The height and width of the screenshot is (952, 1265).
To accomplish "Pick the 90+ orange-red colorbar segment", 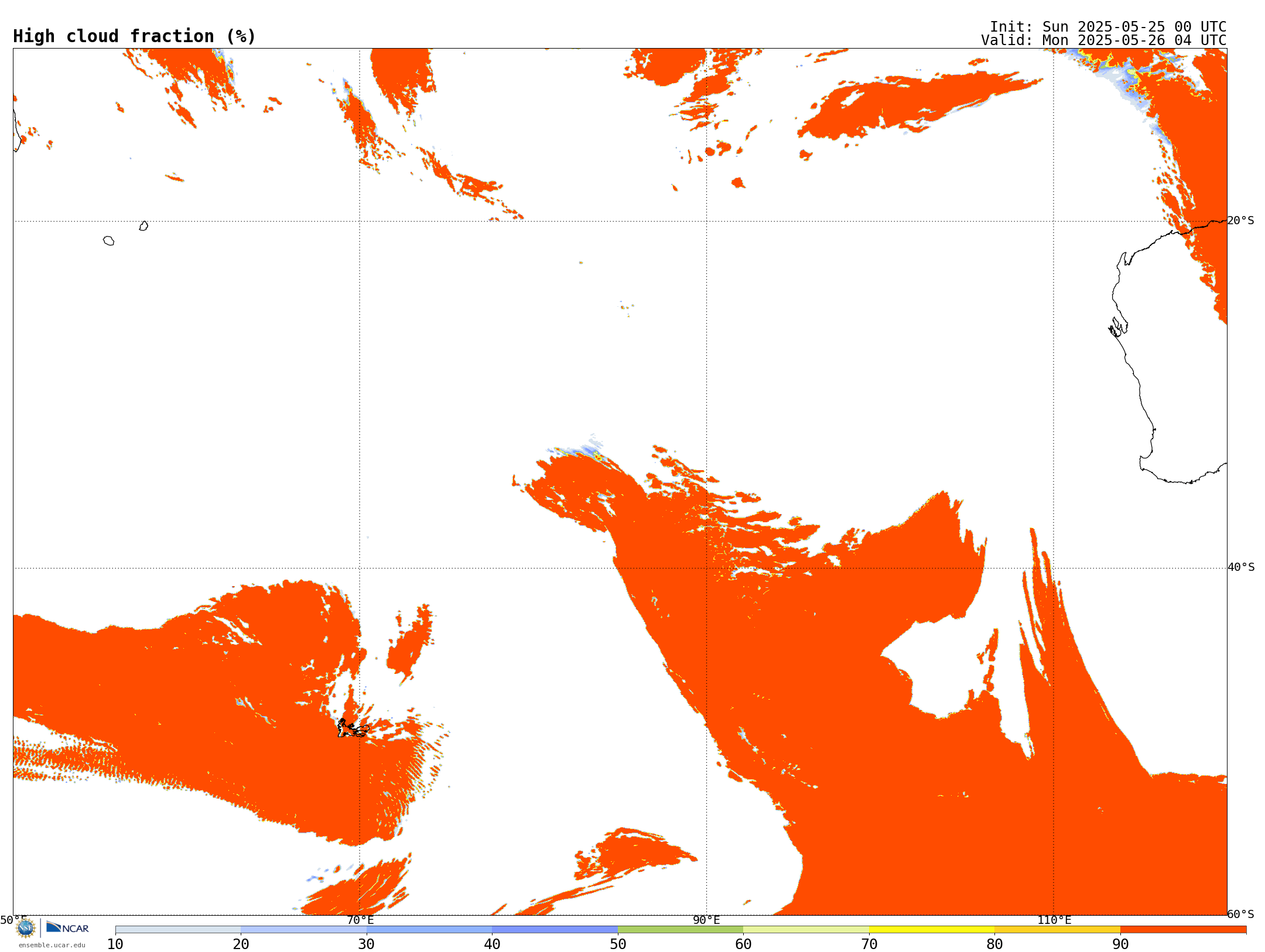I will [x=1183, y=930].
